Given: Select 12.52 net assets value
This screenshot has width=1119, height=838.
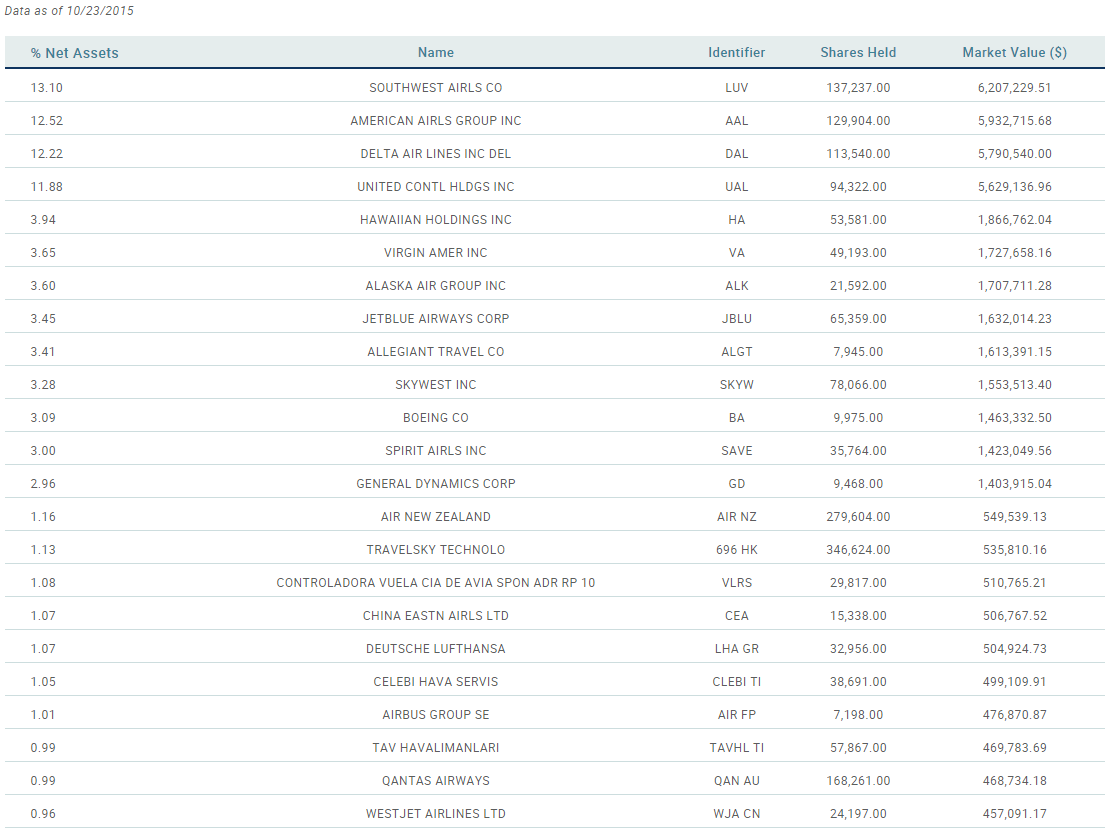Looking at the screenshot, I should click(x=46, y=121).
